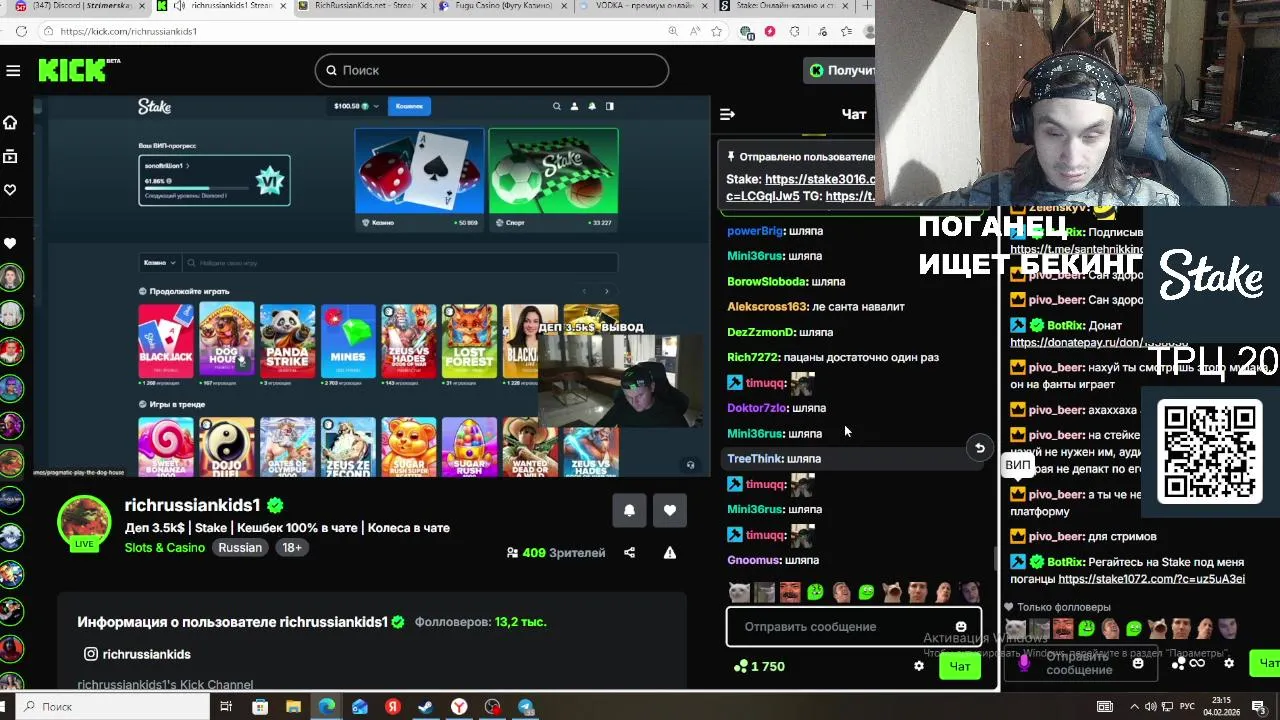The width and height of the screenshot is (1280, 720).
Task: Switch to Stake online casino tab
Action: (785, 6)
